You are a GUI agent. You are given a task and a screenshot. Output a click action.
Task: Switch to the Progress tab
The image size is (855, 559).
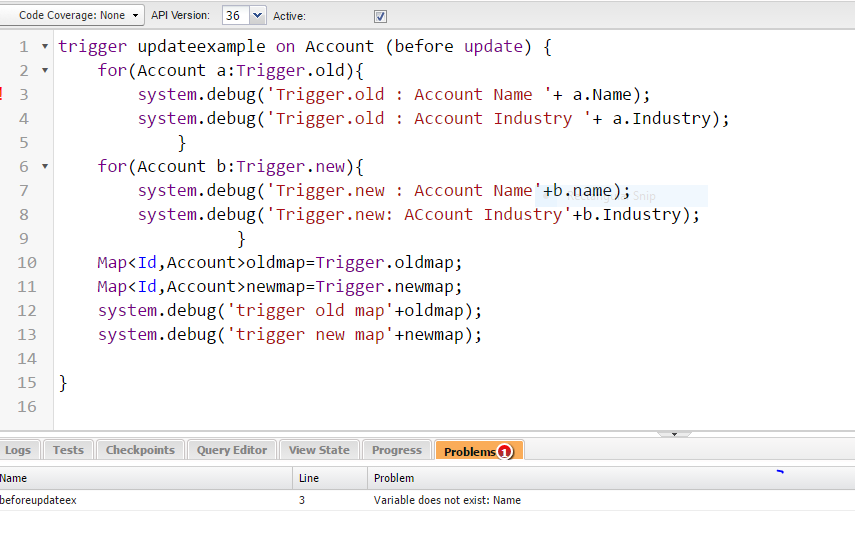pyautogui.click(x=397, y=450)
